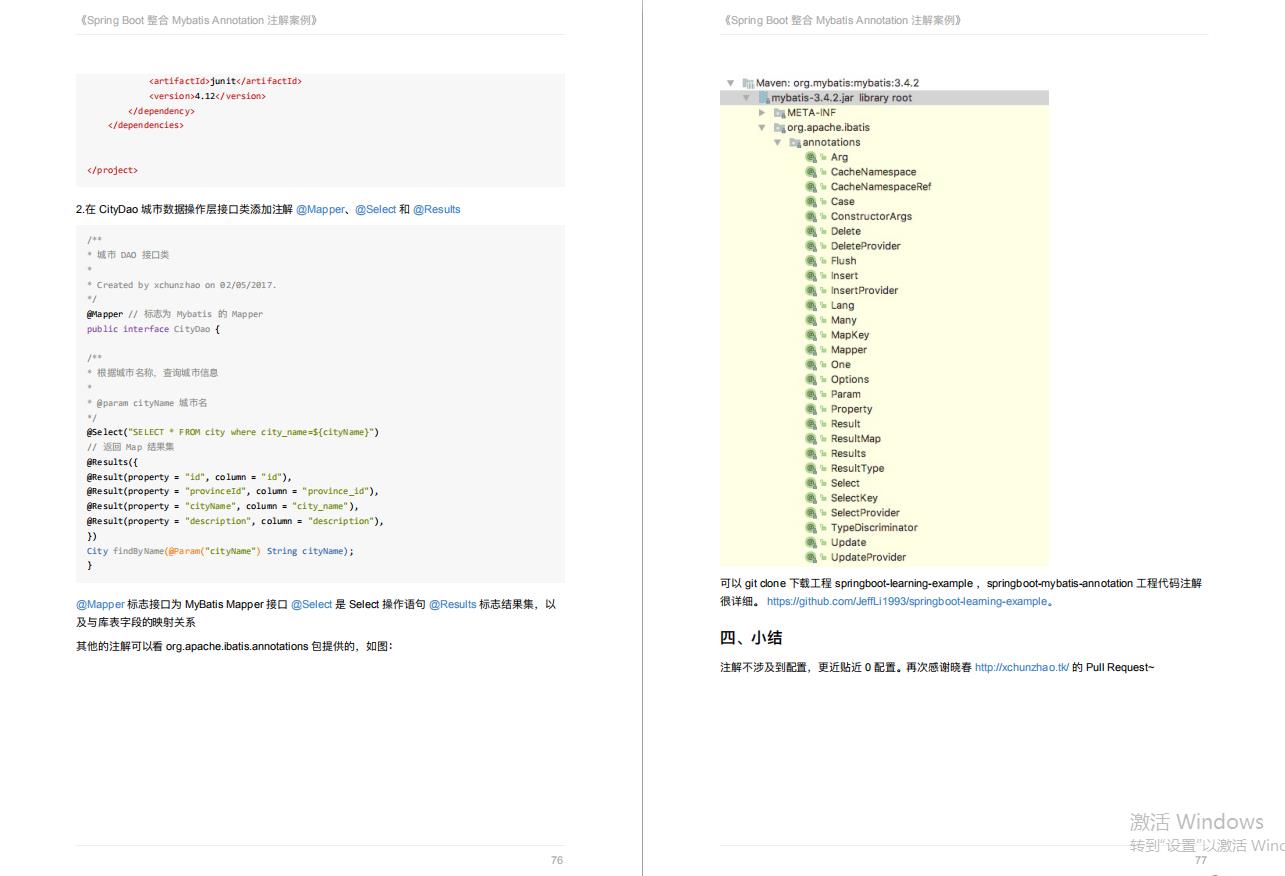Open @Mapper link in paragraph below code
1285x876 pixels.
[x=100, y=604]
